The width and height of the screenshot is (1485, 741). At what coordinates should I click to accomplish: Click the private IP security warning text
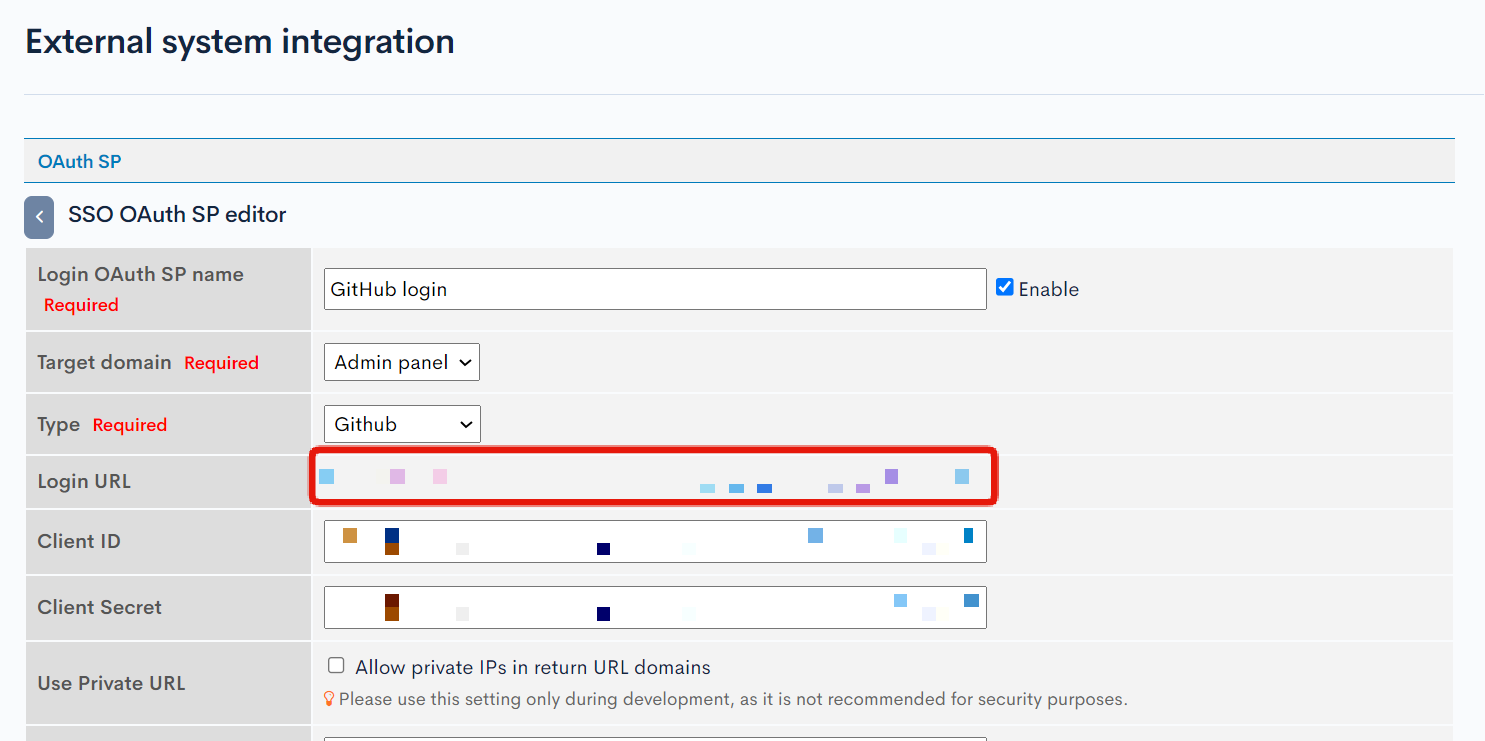point(733,699)
